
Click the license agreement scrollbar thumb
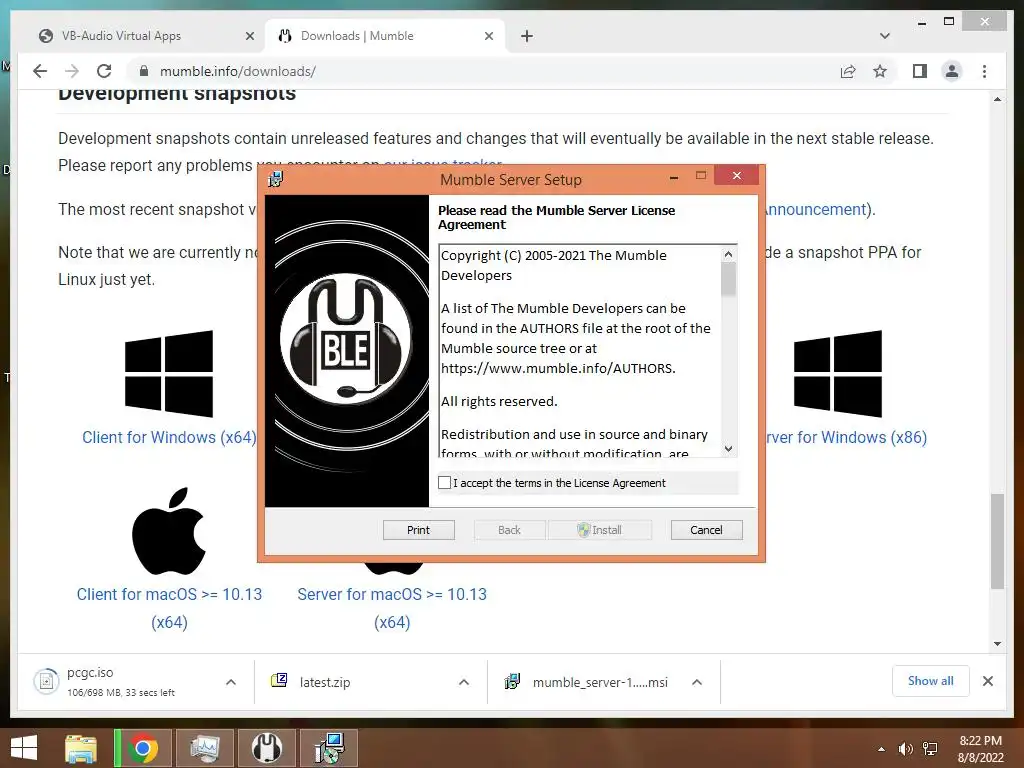click(729, 279)
